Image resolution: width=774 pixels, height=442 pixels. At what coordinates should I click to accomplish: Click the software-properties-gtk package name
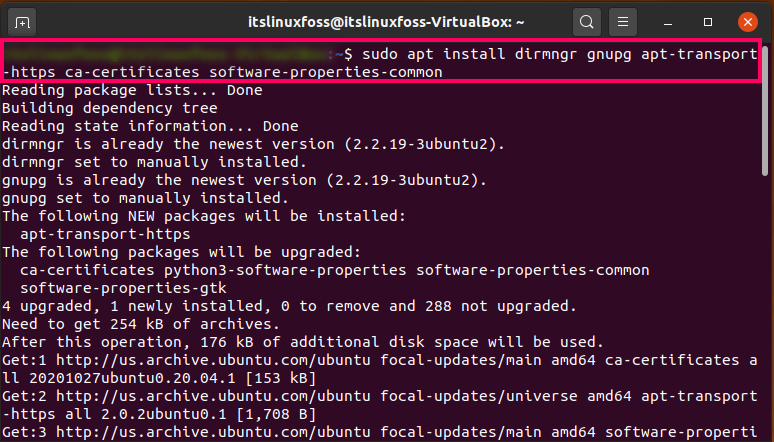[123, 288]
